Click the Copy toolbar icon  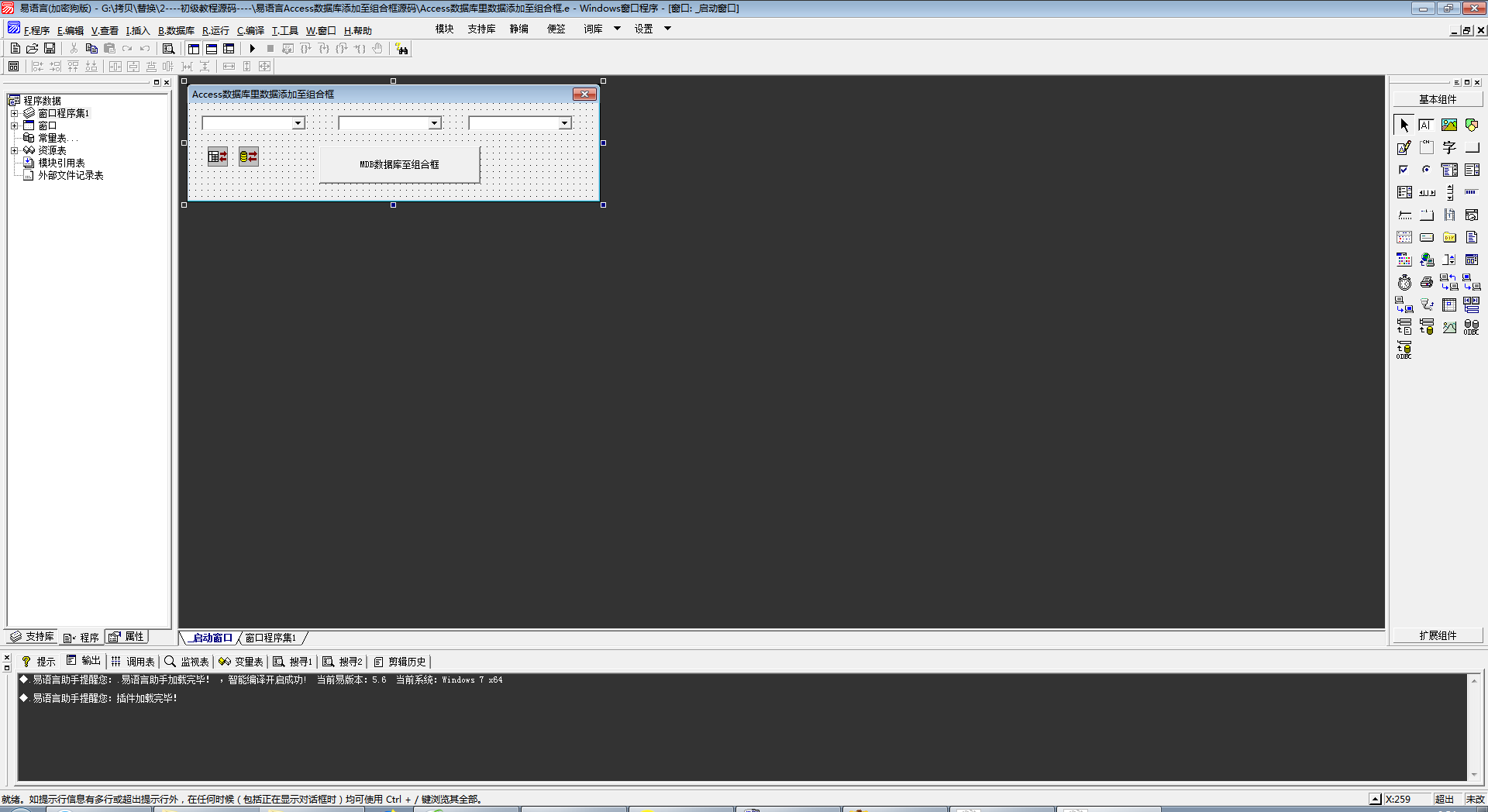pyautogui.click(x=91, y=48)
